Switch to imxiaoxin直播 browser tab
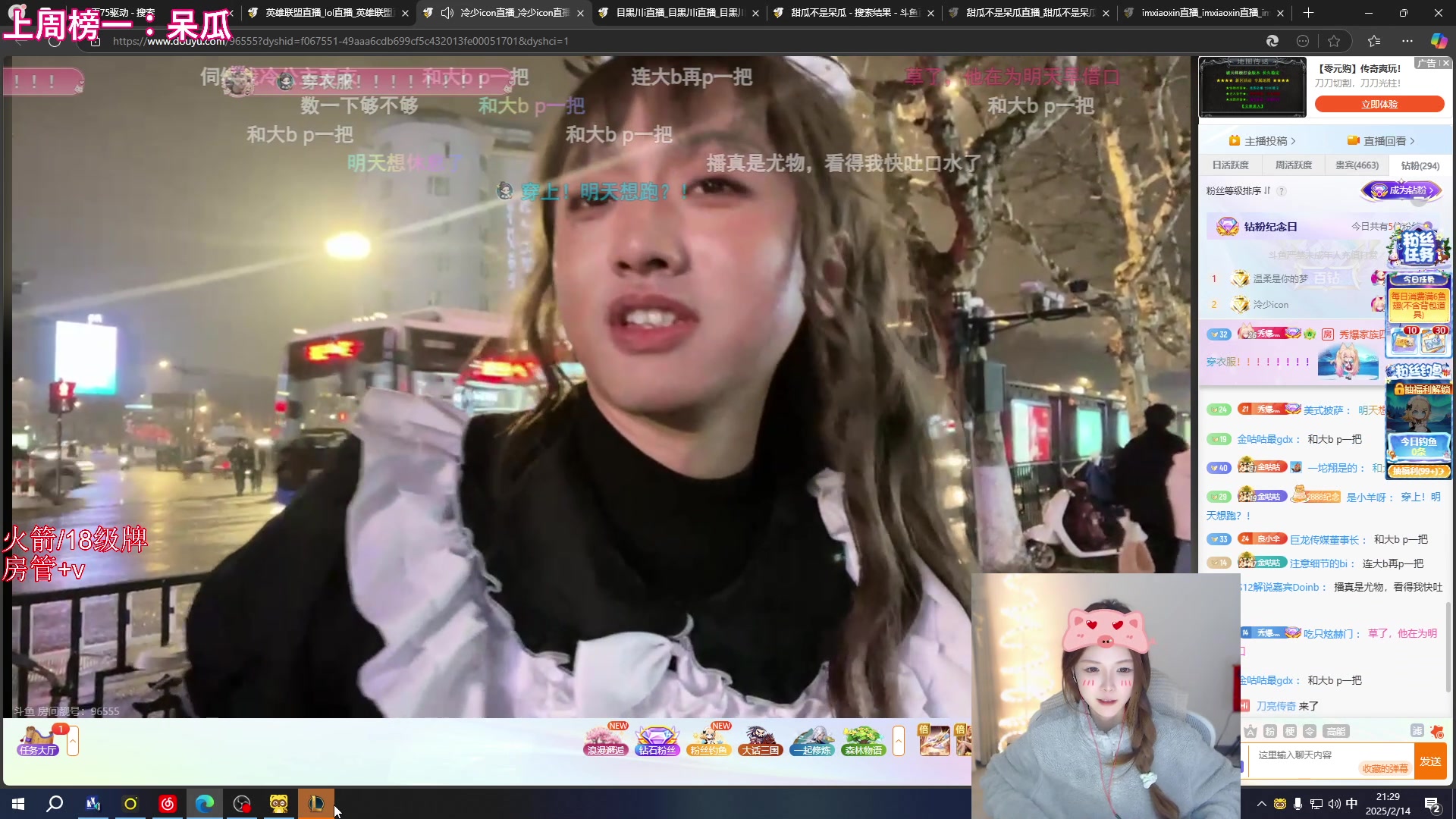Viewport: 1456px width, 819px height. point(1202,13)
